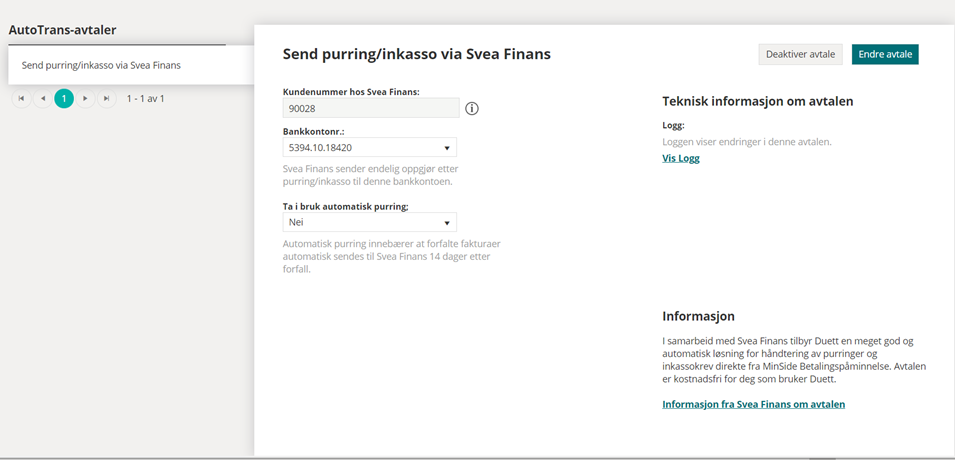This screenshot has width=955, height=460.
Task: Open Informasjon fra Svea Finans om avtalen
Action: (753, 404)
